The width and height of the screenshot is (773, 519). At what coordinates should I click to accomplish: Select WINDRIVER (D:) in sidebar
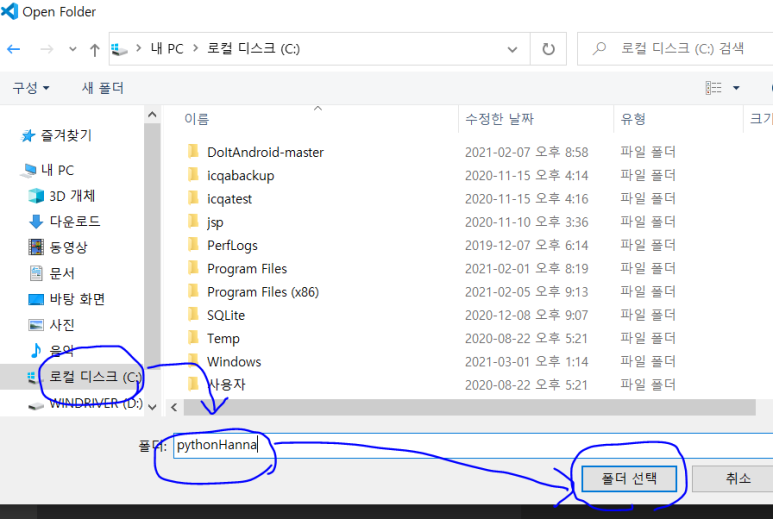[x=96, y=403]
